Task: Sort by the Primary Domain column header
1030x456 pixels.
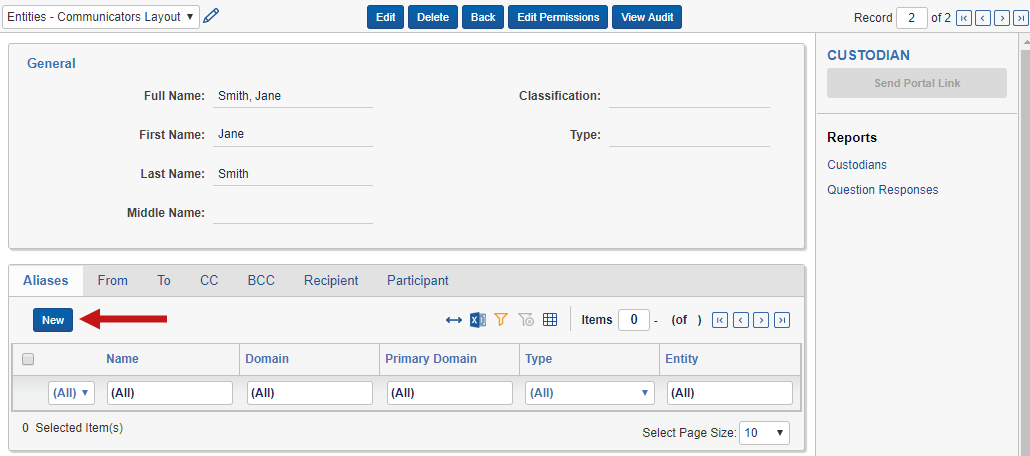Action: click(431, 359)
